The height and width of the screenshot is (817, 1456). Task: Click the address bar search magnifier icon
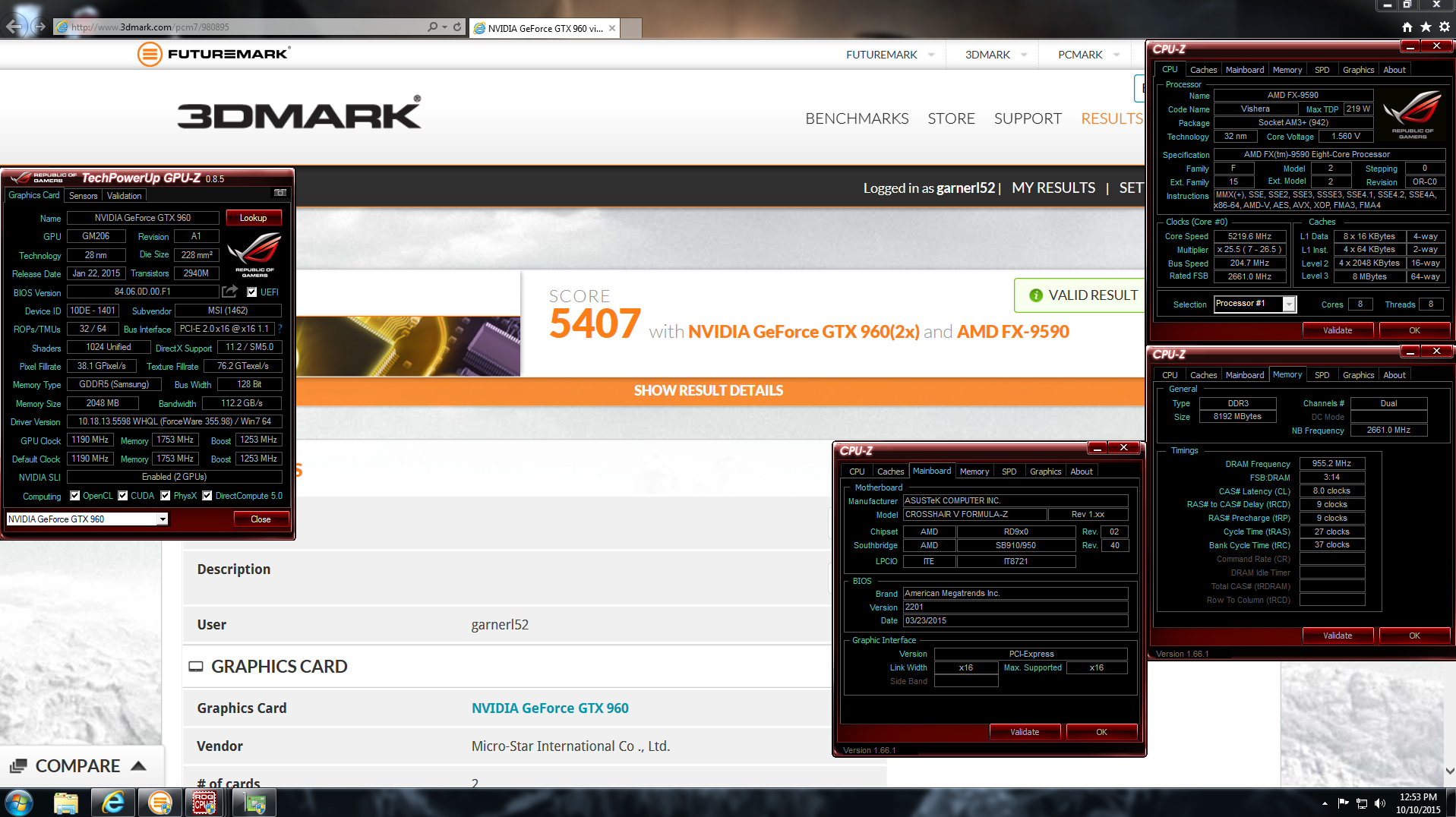point(432,27)
